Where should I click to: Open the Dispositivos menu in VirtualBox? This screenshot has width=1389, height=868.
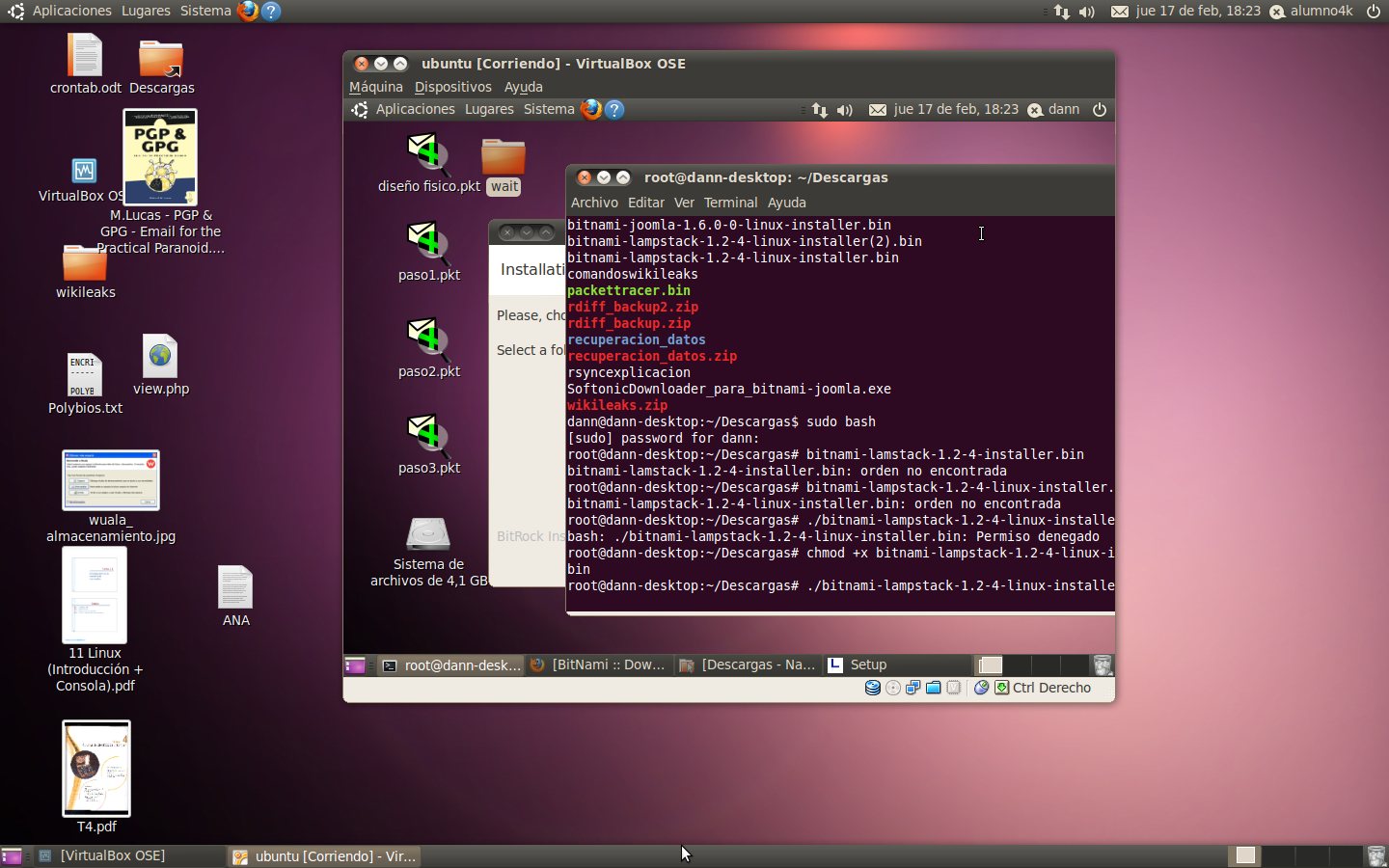click(x=452, y=87)
